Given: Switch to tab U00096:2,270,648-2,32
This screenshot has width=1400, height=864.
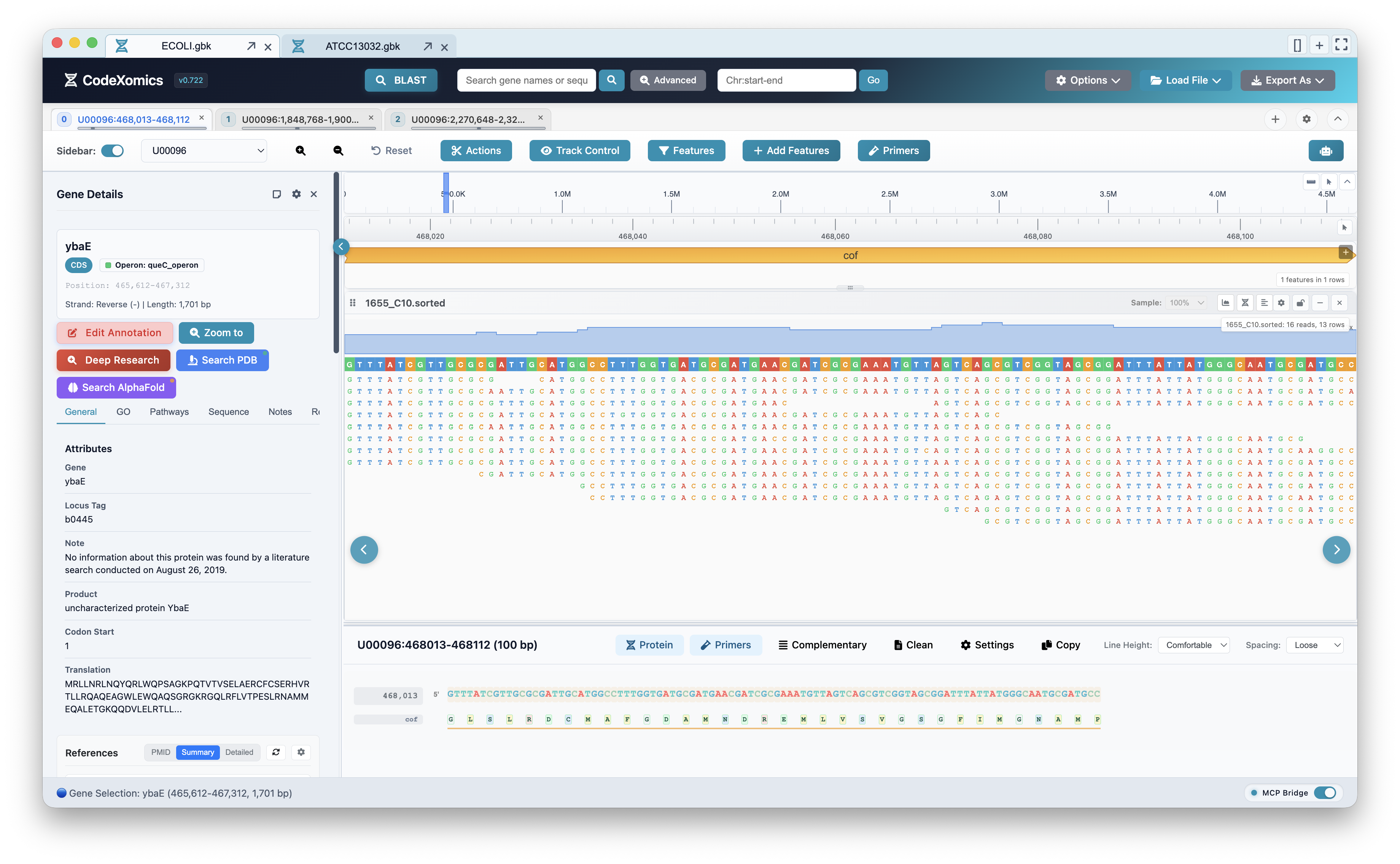Looking at the screenshot, I should (468, 119).
